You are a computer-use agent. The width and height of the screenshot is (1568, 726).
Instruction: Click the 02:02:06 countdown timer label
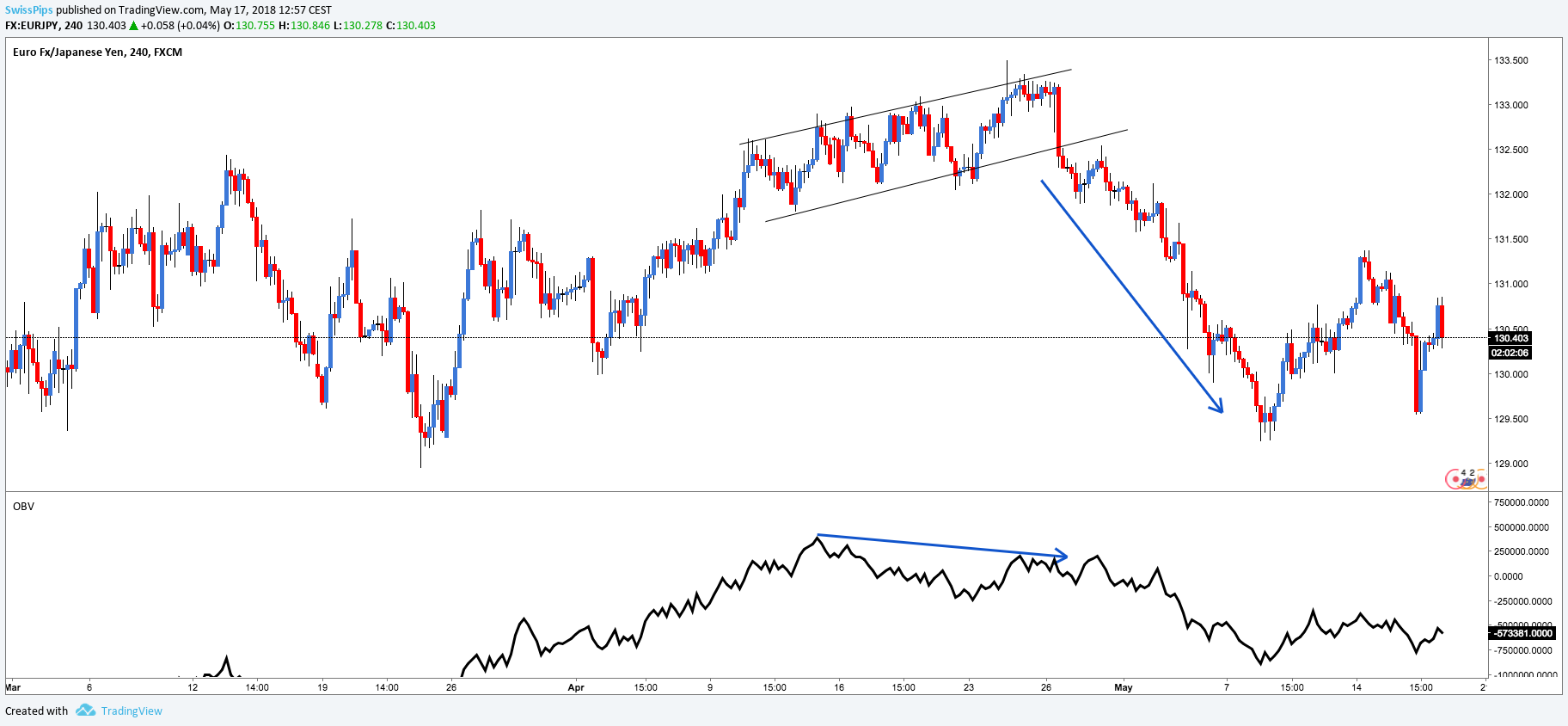[x=1510, y=353]
